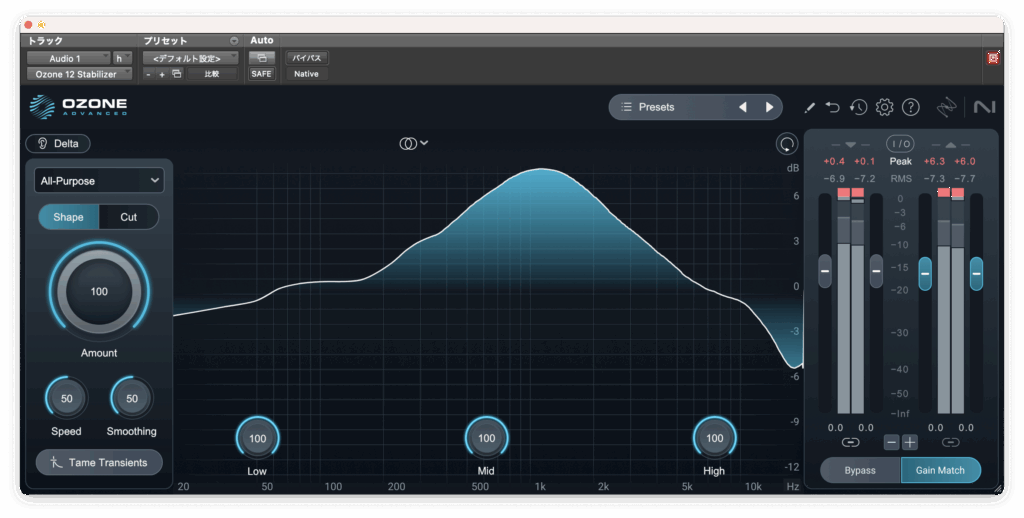The width and height of the screenshot is (1024, 518).
Task: Open the undo history clock icon
Action: pos(858,107)
